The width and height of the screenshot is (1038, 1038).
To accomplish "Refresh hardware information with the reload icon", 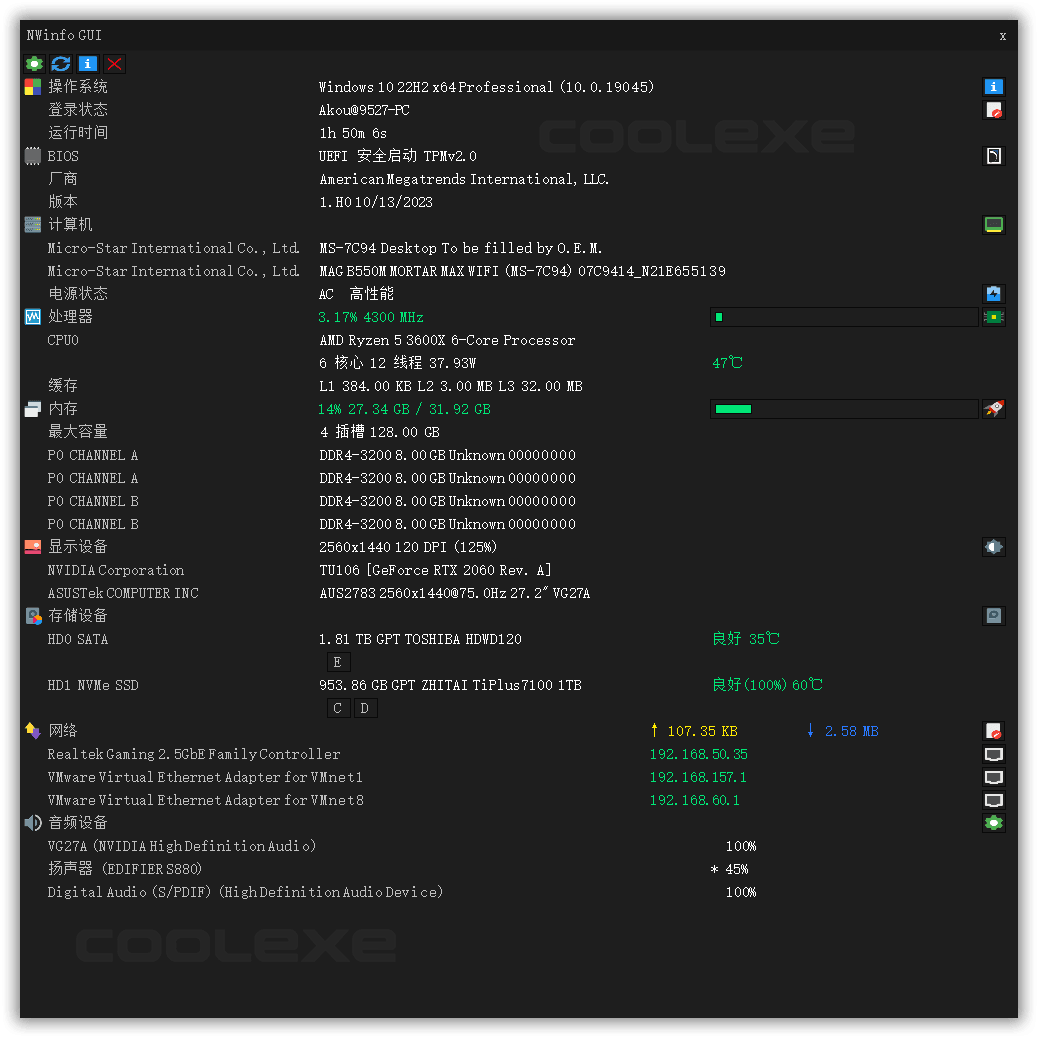I will 60,63.
